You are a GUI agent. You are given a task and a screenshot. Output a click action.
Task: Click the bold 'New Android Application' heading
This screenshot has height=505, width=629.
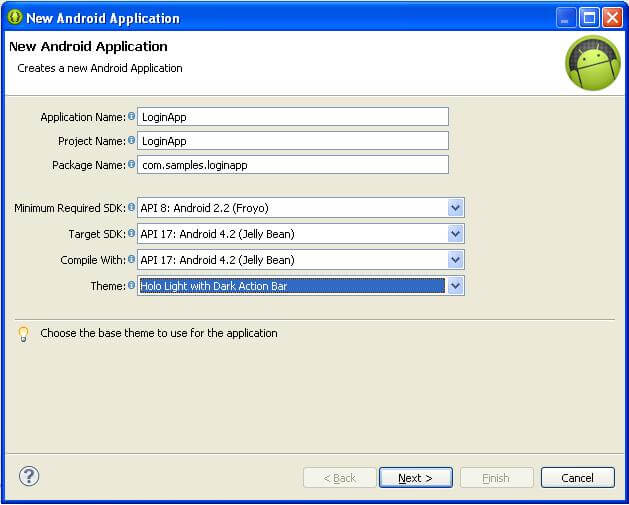(88, 47)
